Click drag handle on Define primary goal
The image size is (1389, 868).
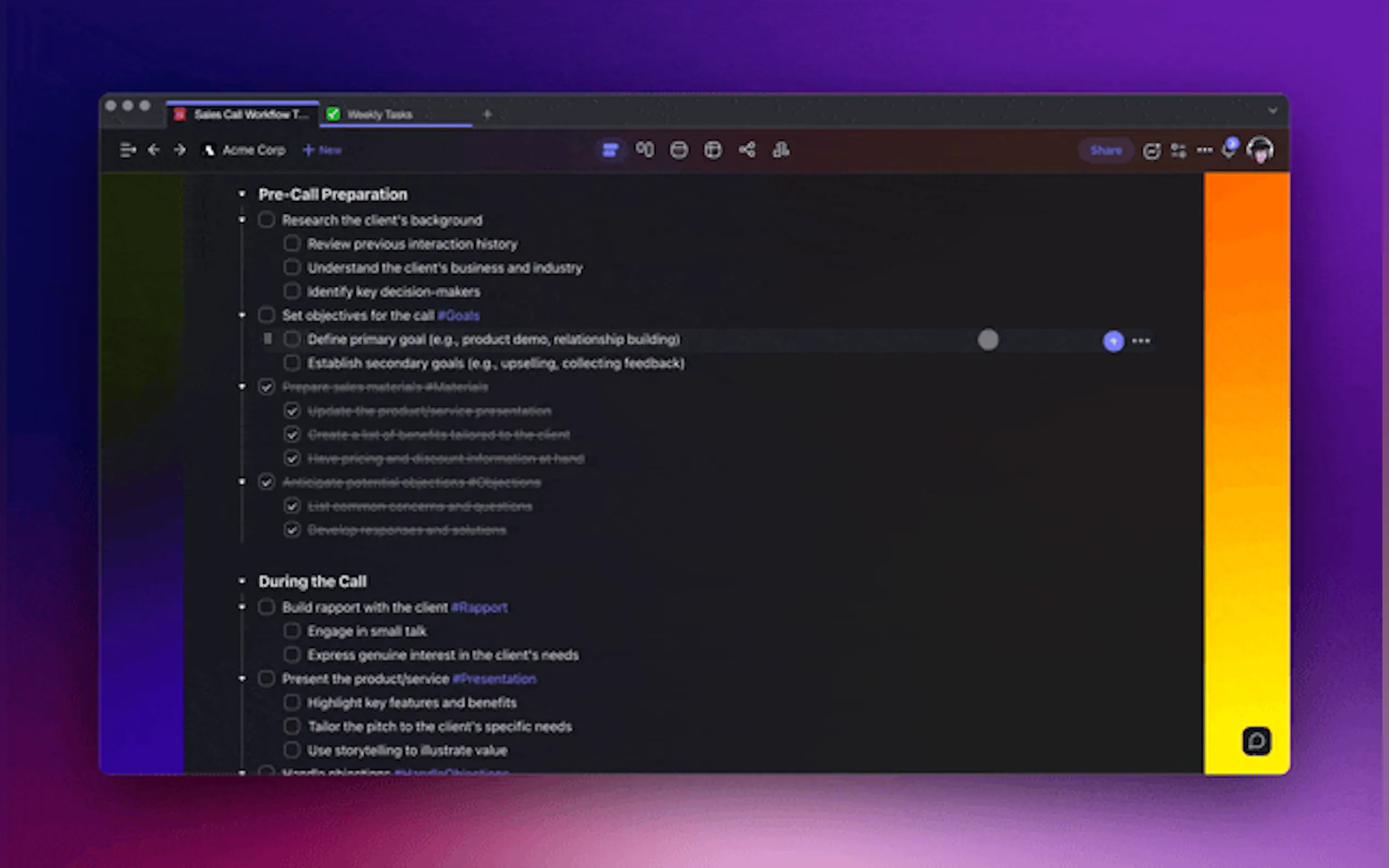267,339
